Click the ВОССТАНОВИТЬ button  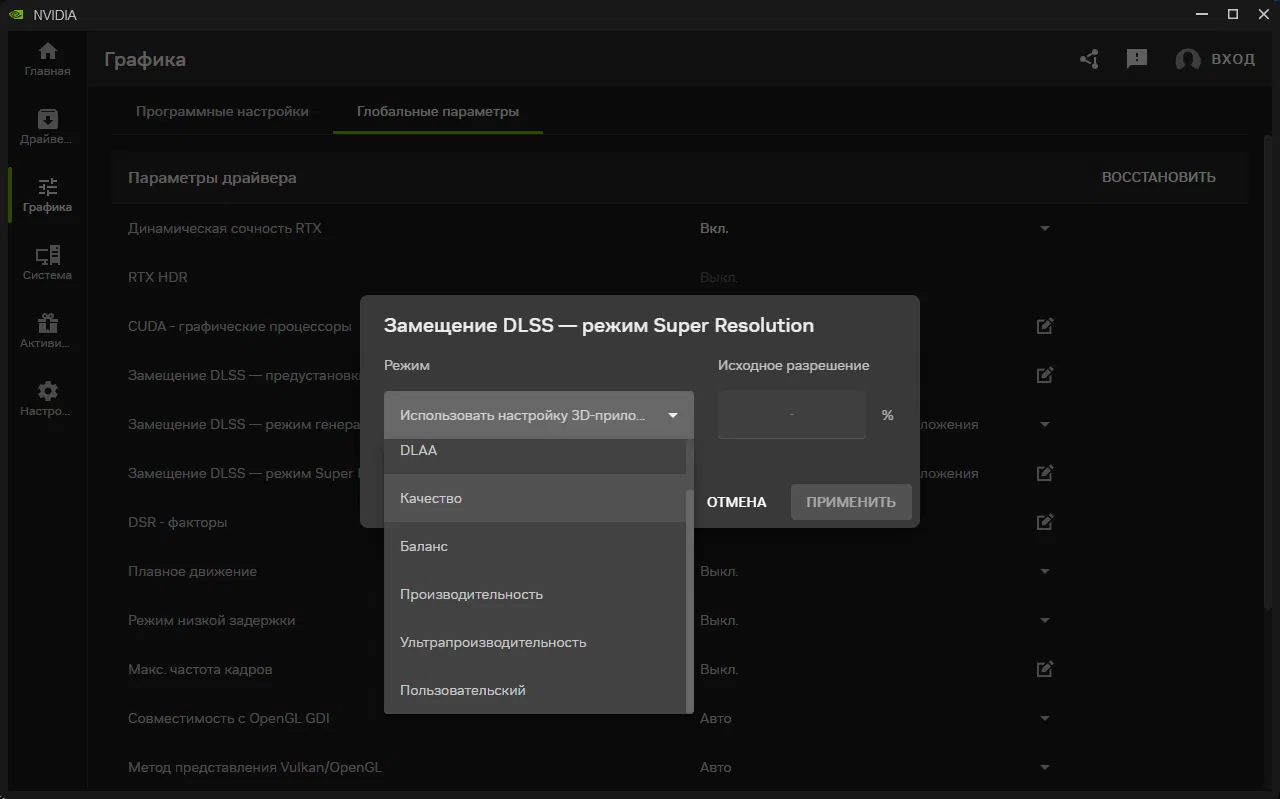[x=1158, y=177]
